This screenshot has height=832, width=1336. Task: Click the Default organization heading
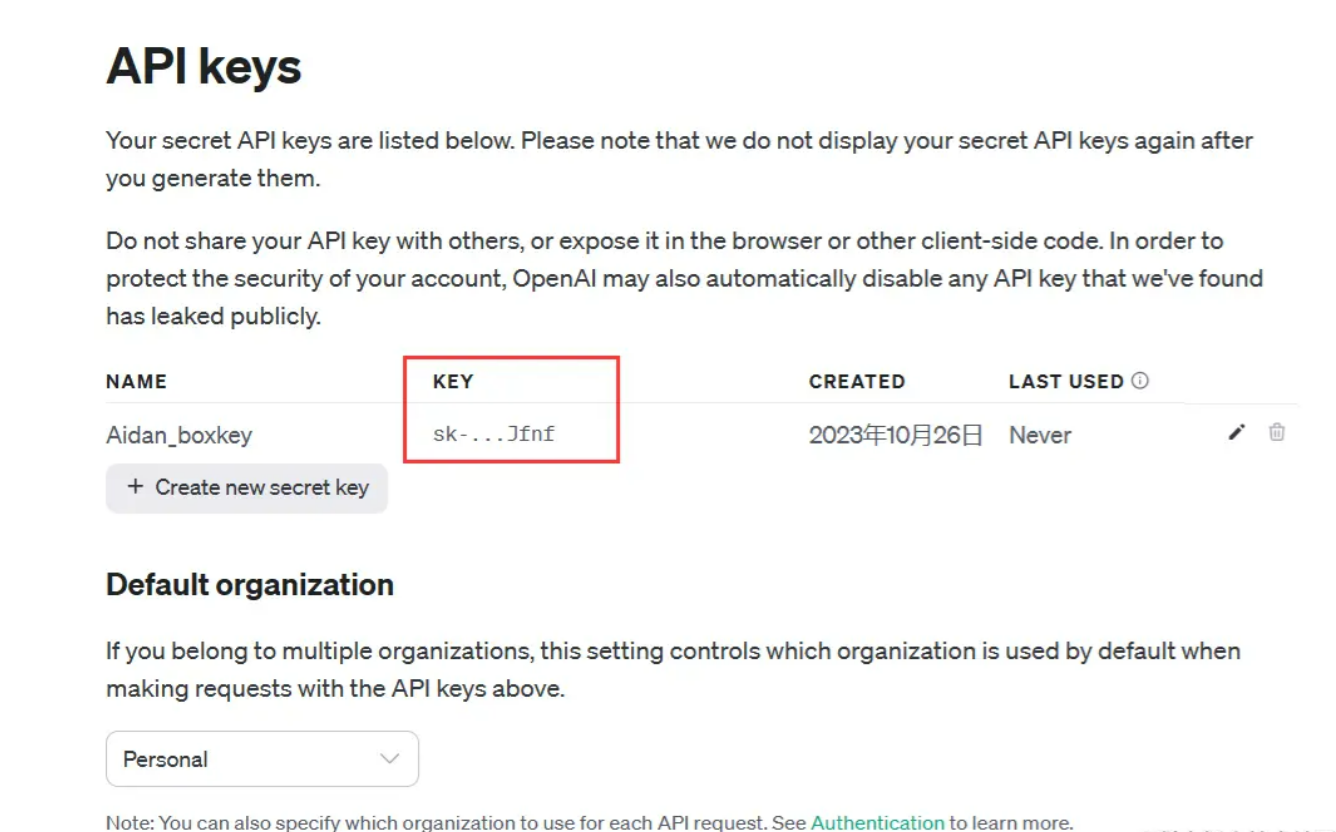pos(250,584)
